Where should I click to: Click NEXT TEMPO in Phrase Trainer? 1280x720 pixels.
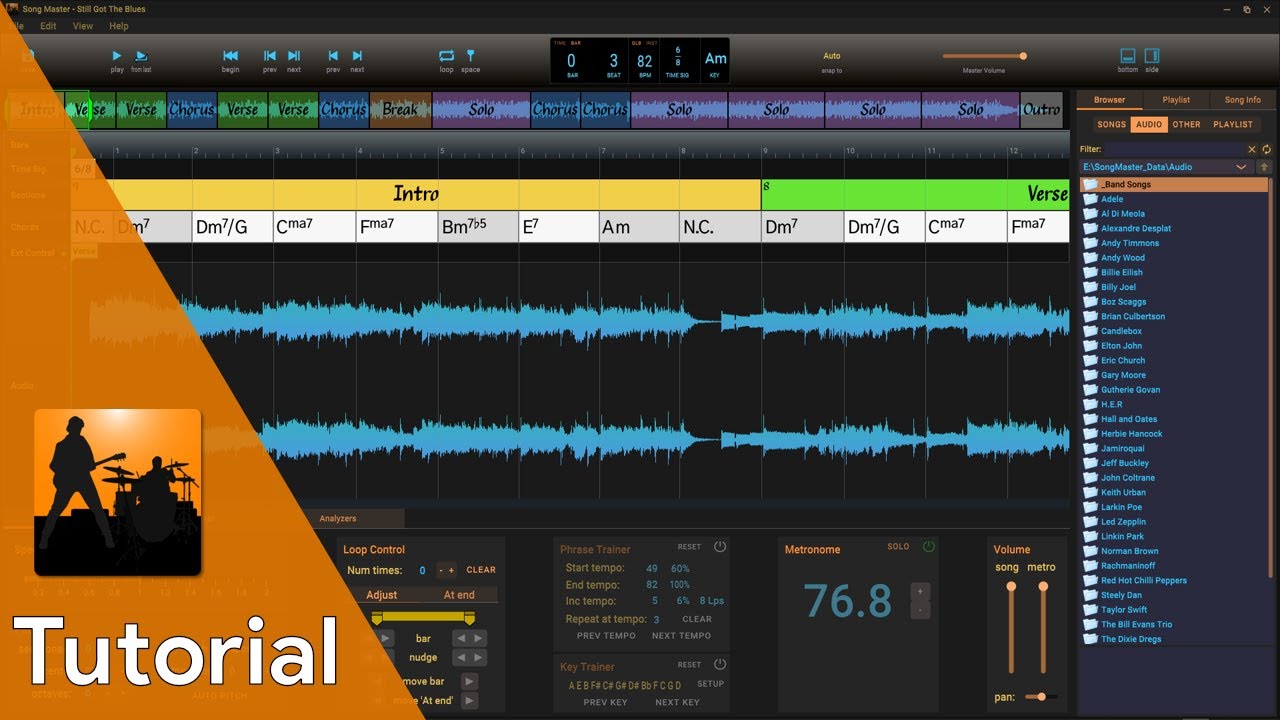(x=681, y=636)
